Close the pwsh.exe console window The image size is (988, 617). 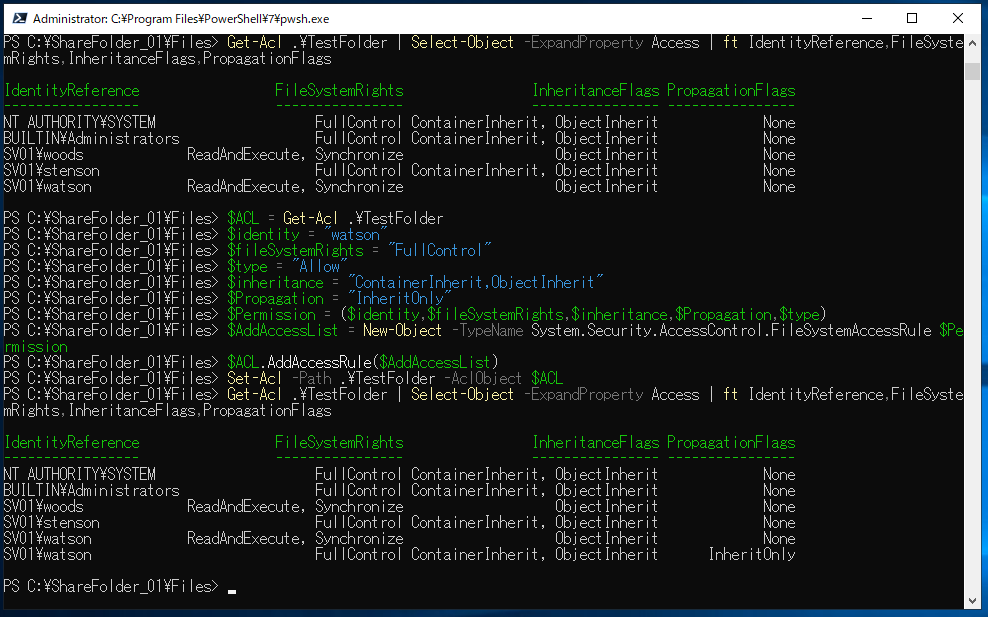click(x=957, y=18)
